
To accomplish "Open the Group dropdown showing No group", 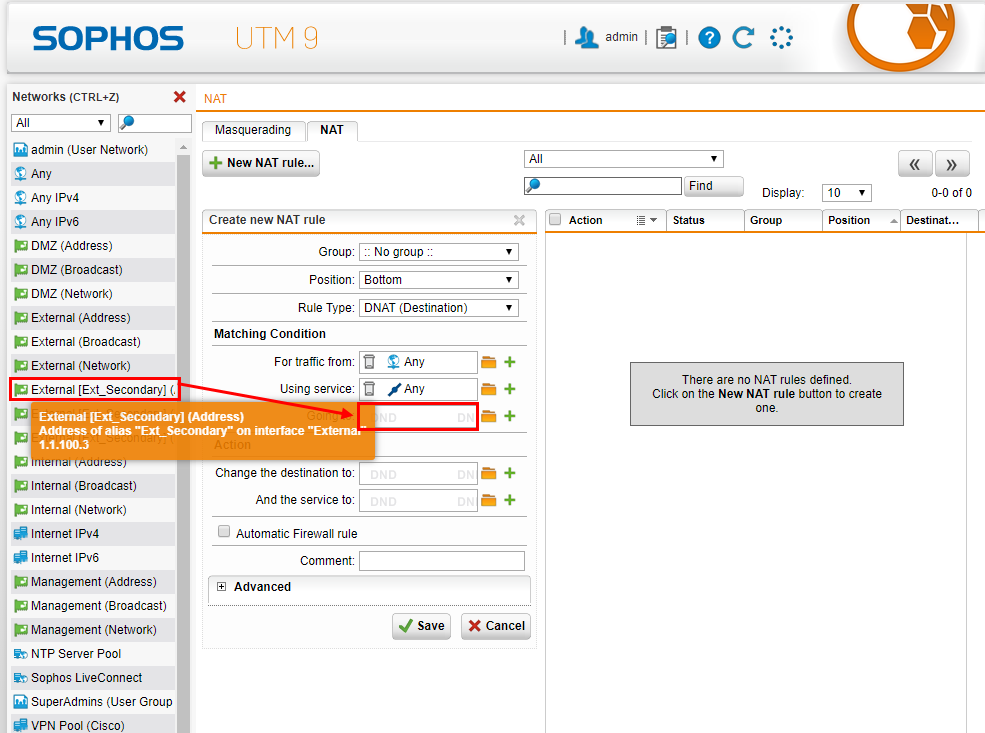I will point(438,252).
